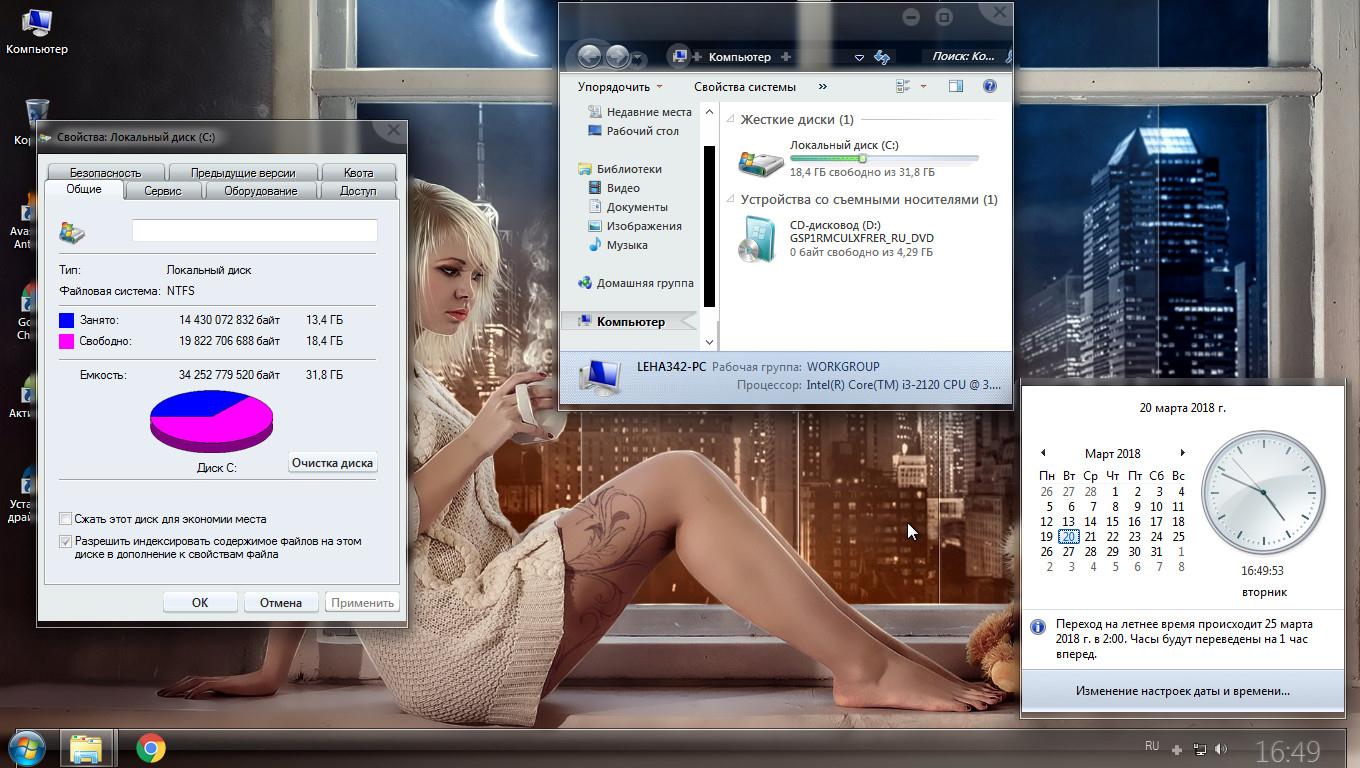
Task: Switch to the Доступ tab
Action: click(358, 191)
